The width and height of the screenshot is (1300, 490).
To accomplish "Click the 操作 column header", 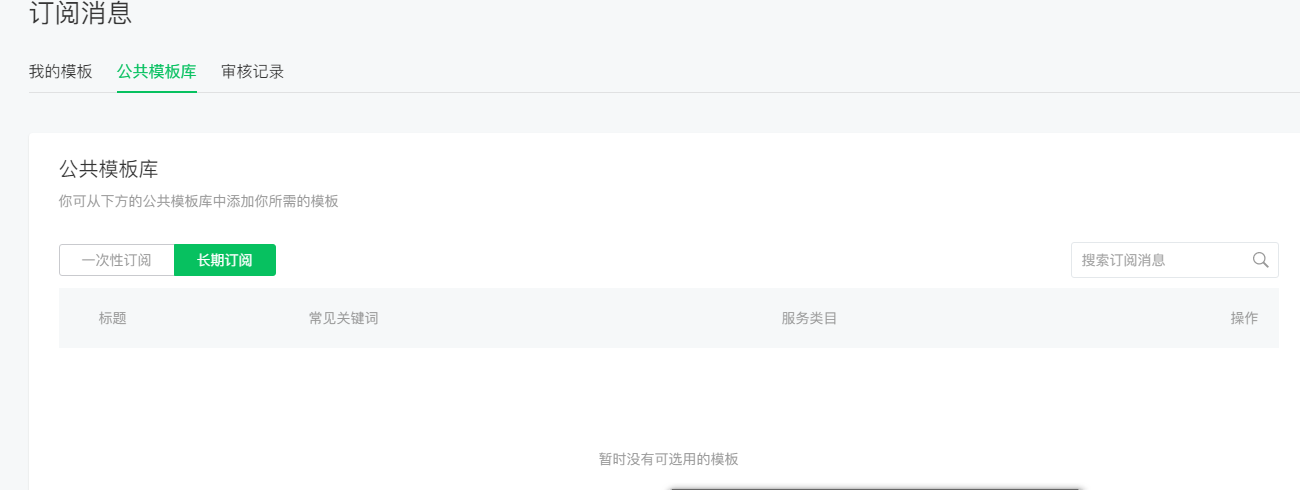I will (1244, 318).
